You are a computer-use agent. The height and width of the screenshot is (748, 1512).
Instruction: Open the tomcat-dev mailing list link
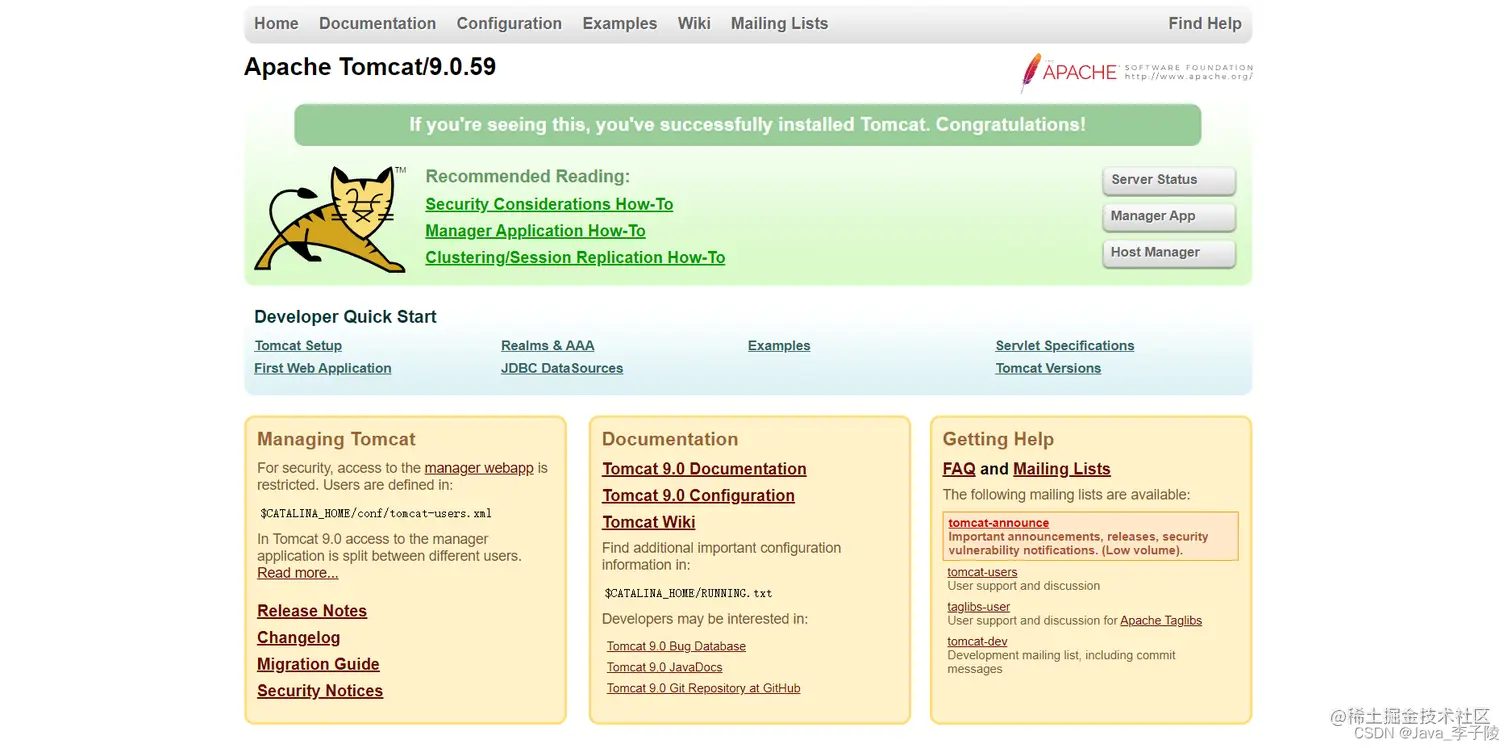[977, 642]
